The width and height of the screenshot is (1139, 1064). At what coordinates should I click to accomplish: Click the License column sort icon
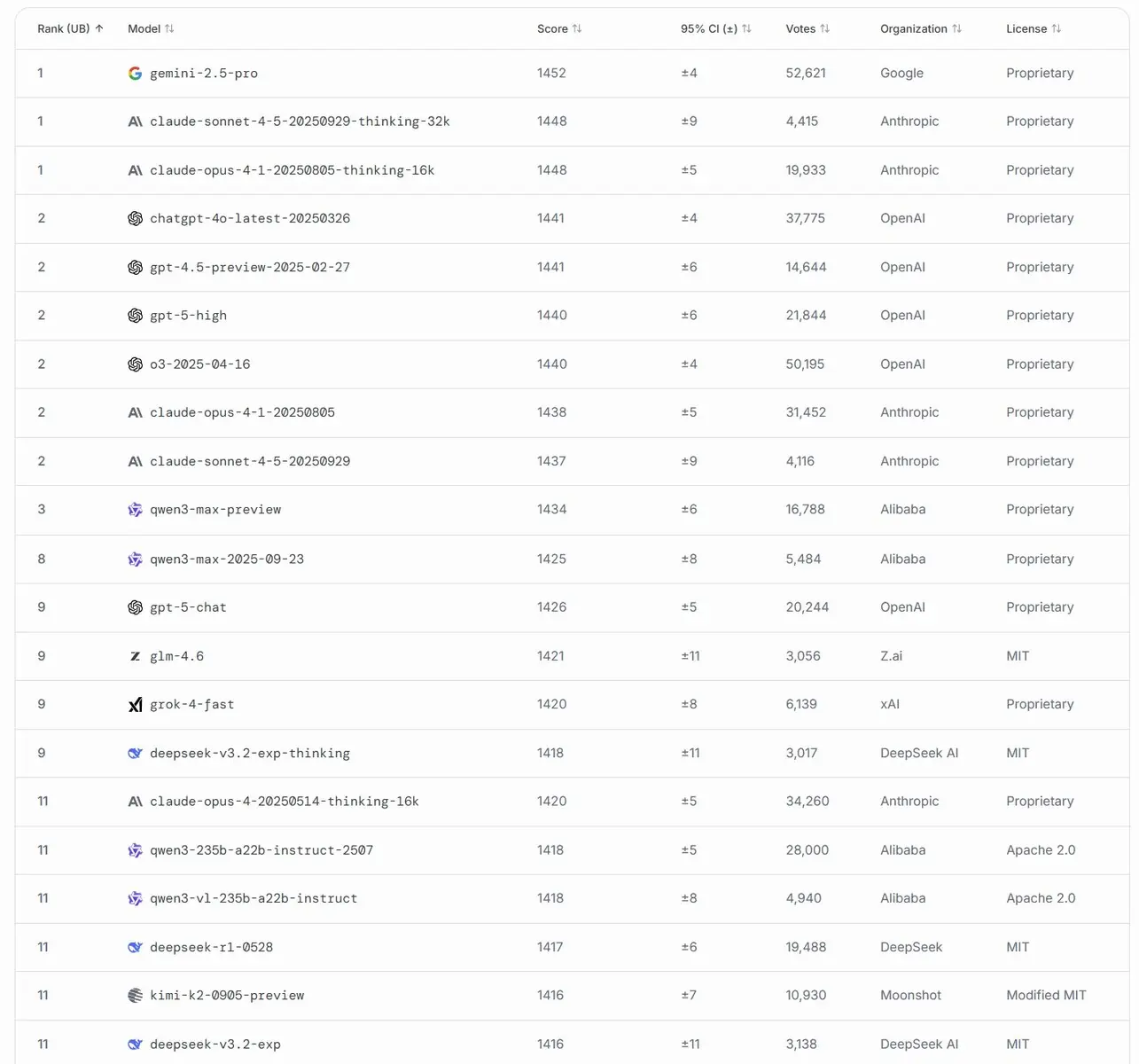coord(1056,29)
